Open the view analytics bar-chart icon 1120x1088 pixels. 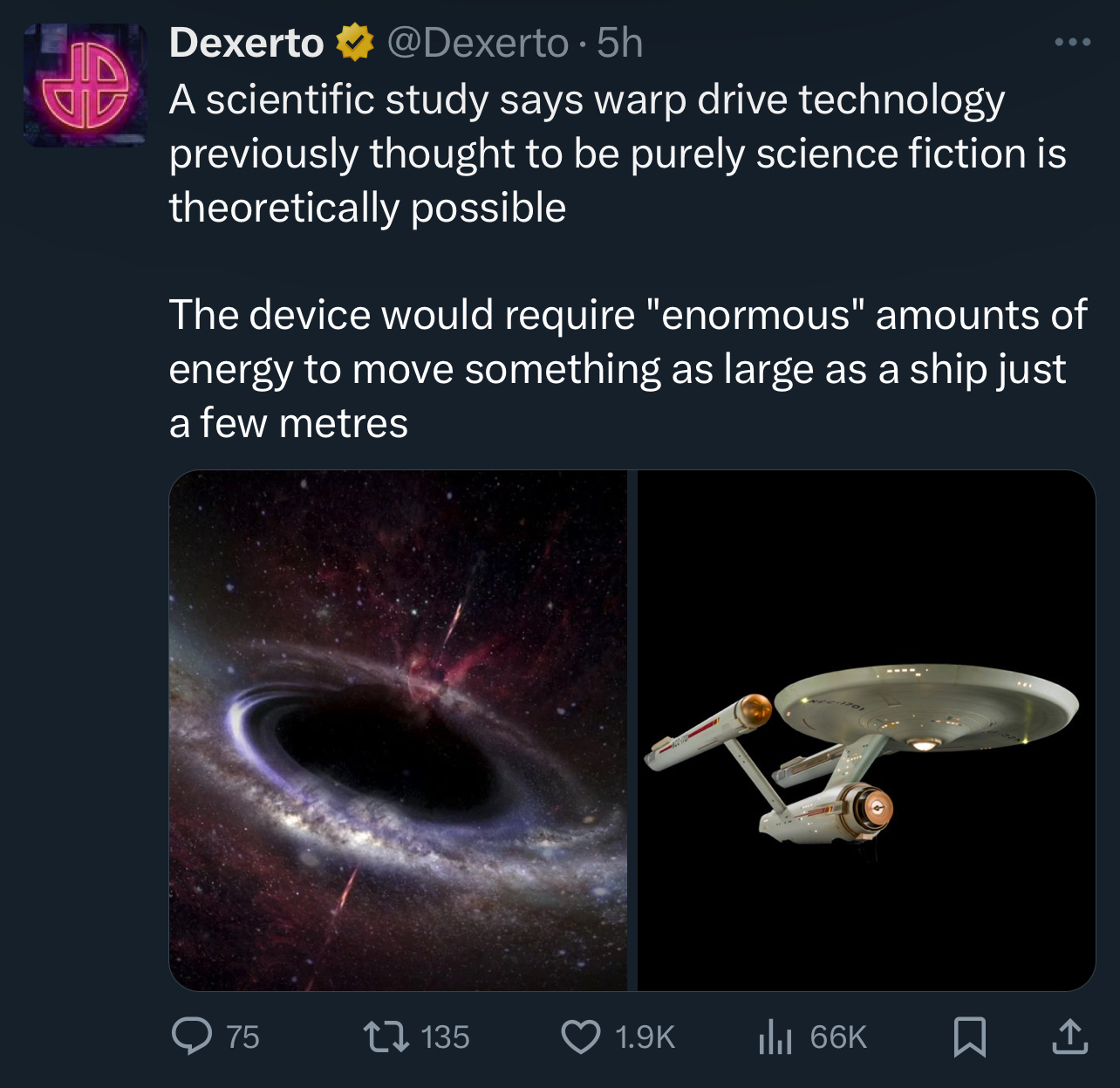click(775, 1036)
